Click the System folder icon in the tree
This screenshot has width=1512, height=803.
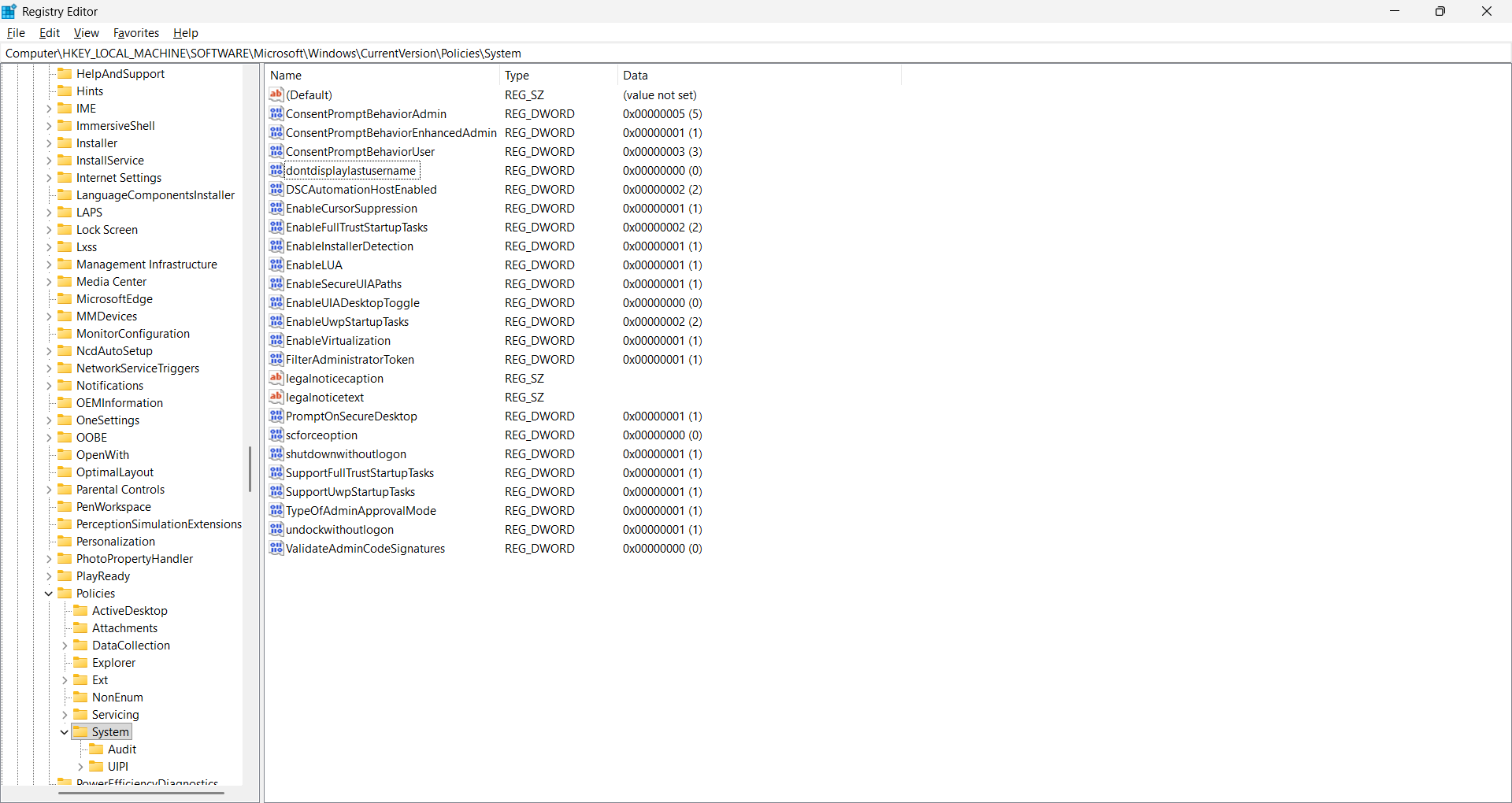click(82, 731)
